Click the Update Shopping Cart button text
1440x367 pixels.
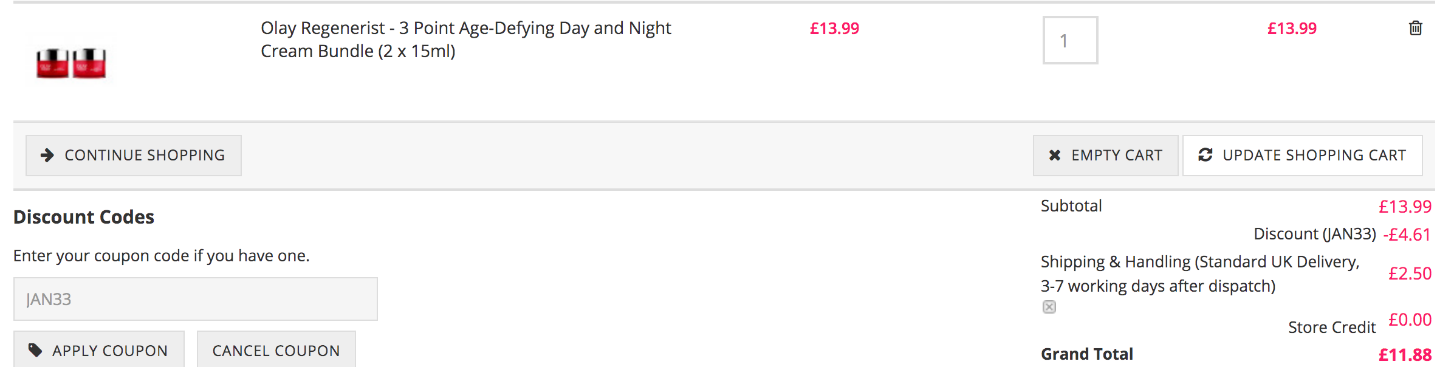tap(1314, 155)
